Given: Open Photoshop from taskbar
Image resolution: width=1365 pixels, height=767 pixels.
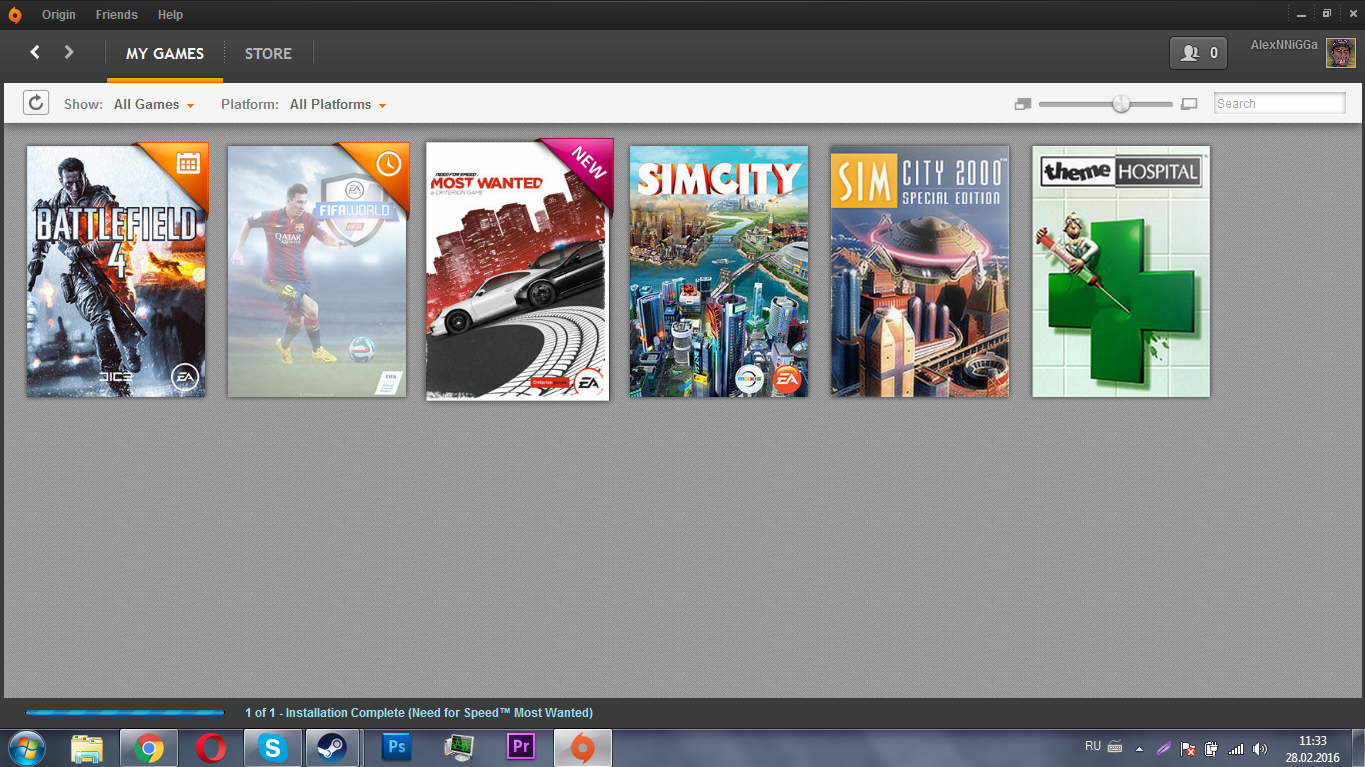Looking at the screenshot, I should (x=396, y=747).
